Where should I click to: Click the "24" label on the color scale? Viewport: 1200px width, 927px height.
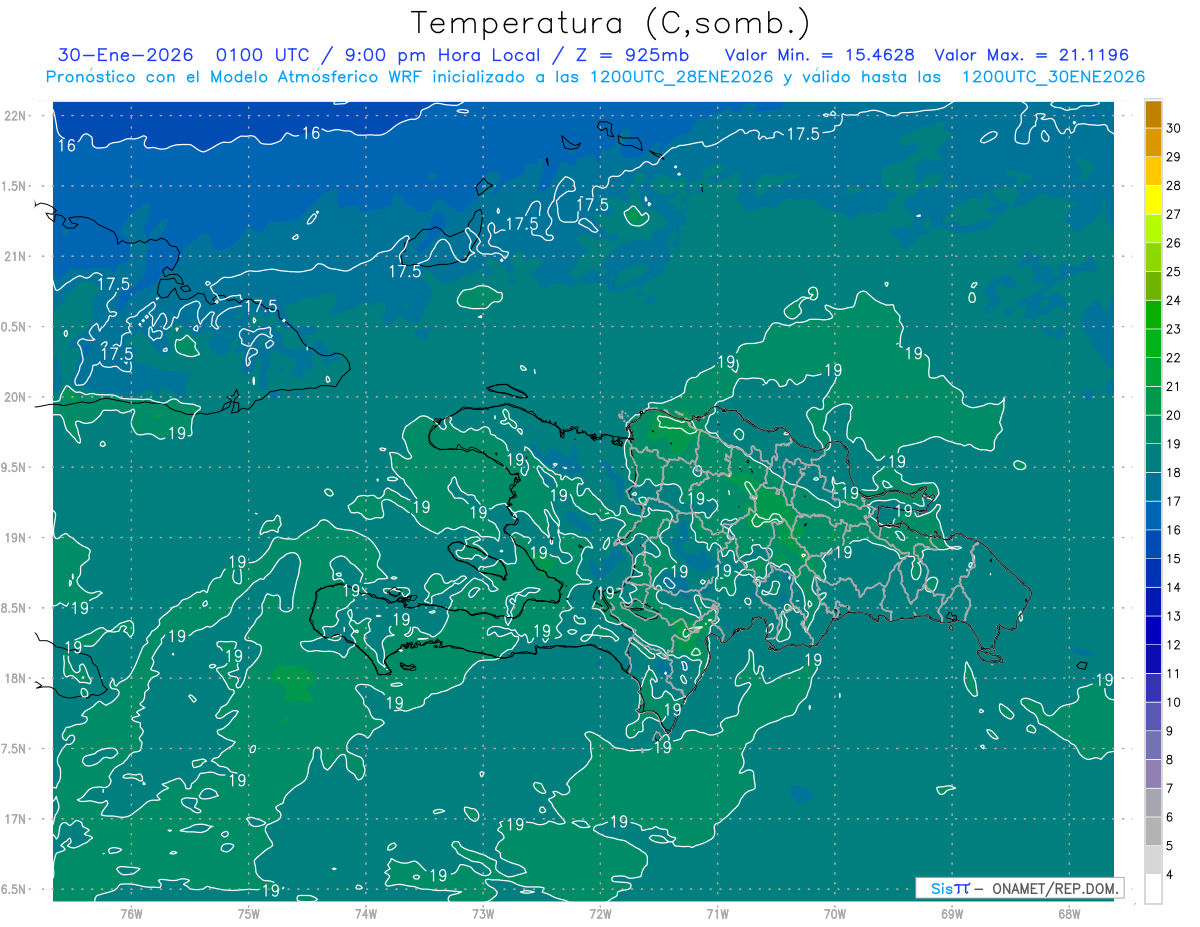(x=1174, y=301)
